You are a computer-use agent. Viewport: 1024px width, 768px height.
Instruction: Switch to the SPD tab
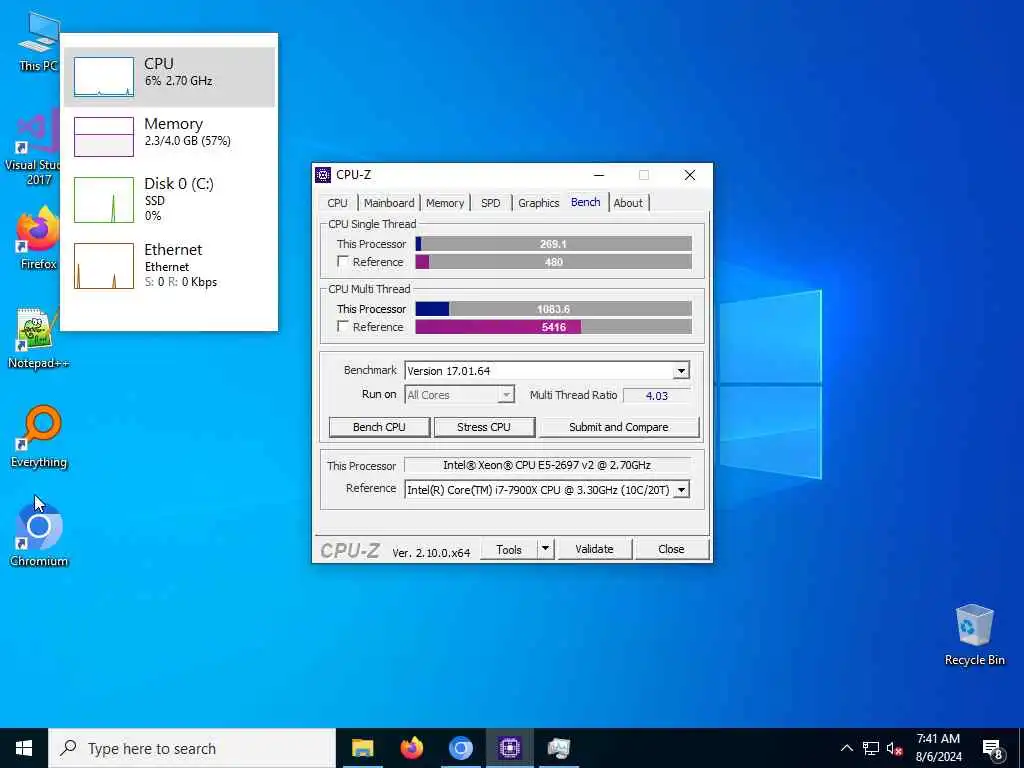point(490,203)
